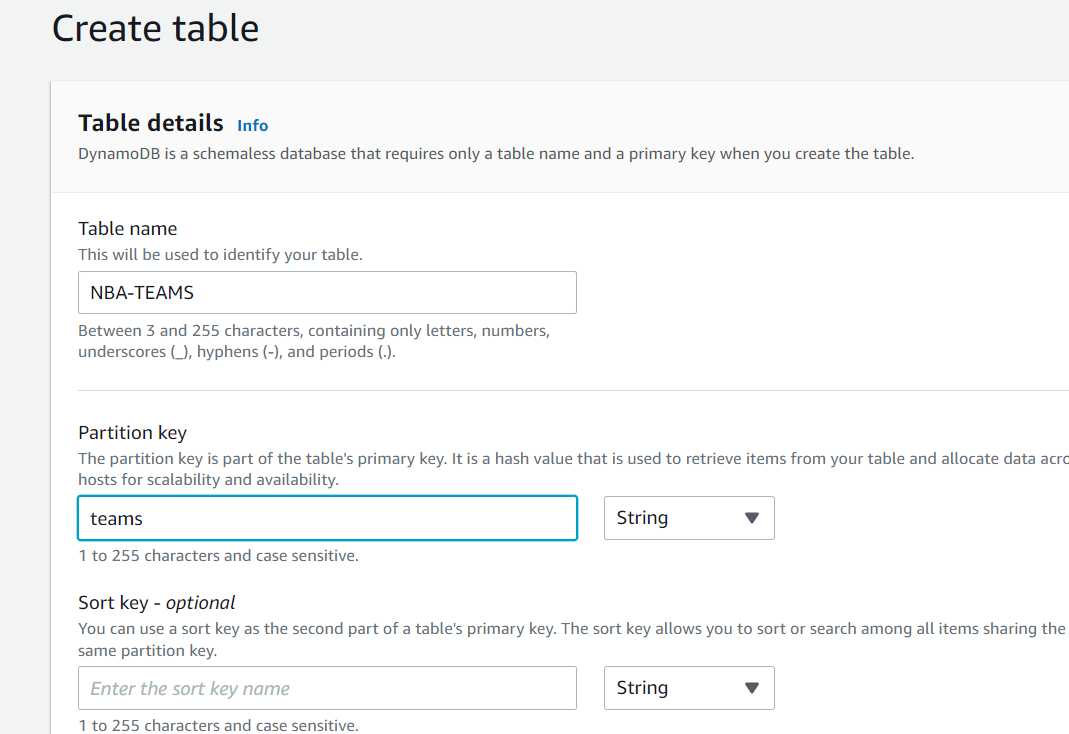Click the Table details section header
The height and width of the screenshot is (734, 1069).
coord(150,123)
